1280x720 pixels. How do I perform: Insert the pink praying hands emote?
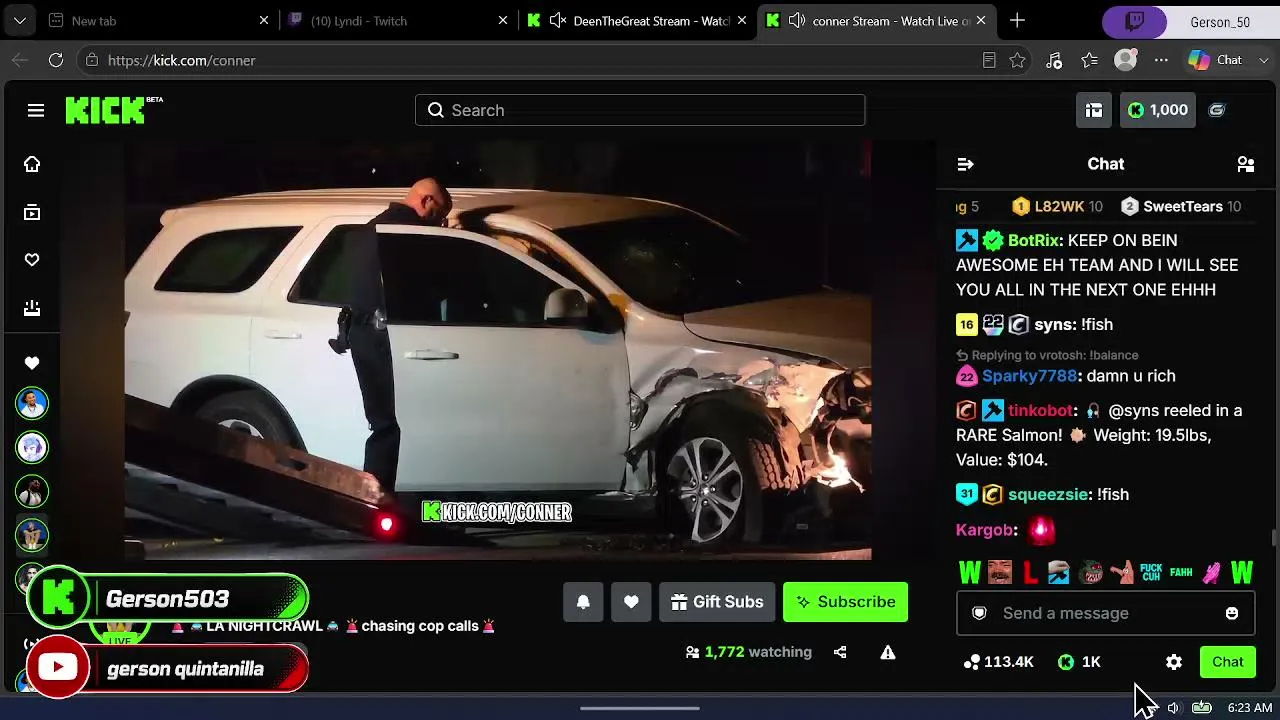tap(1212, 573)
